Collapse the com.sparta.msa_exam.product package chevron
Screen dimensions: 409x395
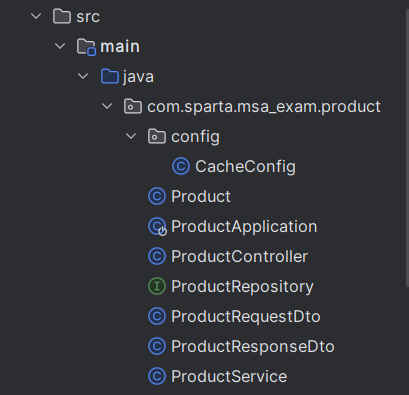point(107,106)
